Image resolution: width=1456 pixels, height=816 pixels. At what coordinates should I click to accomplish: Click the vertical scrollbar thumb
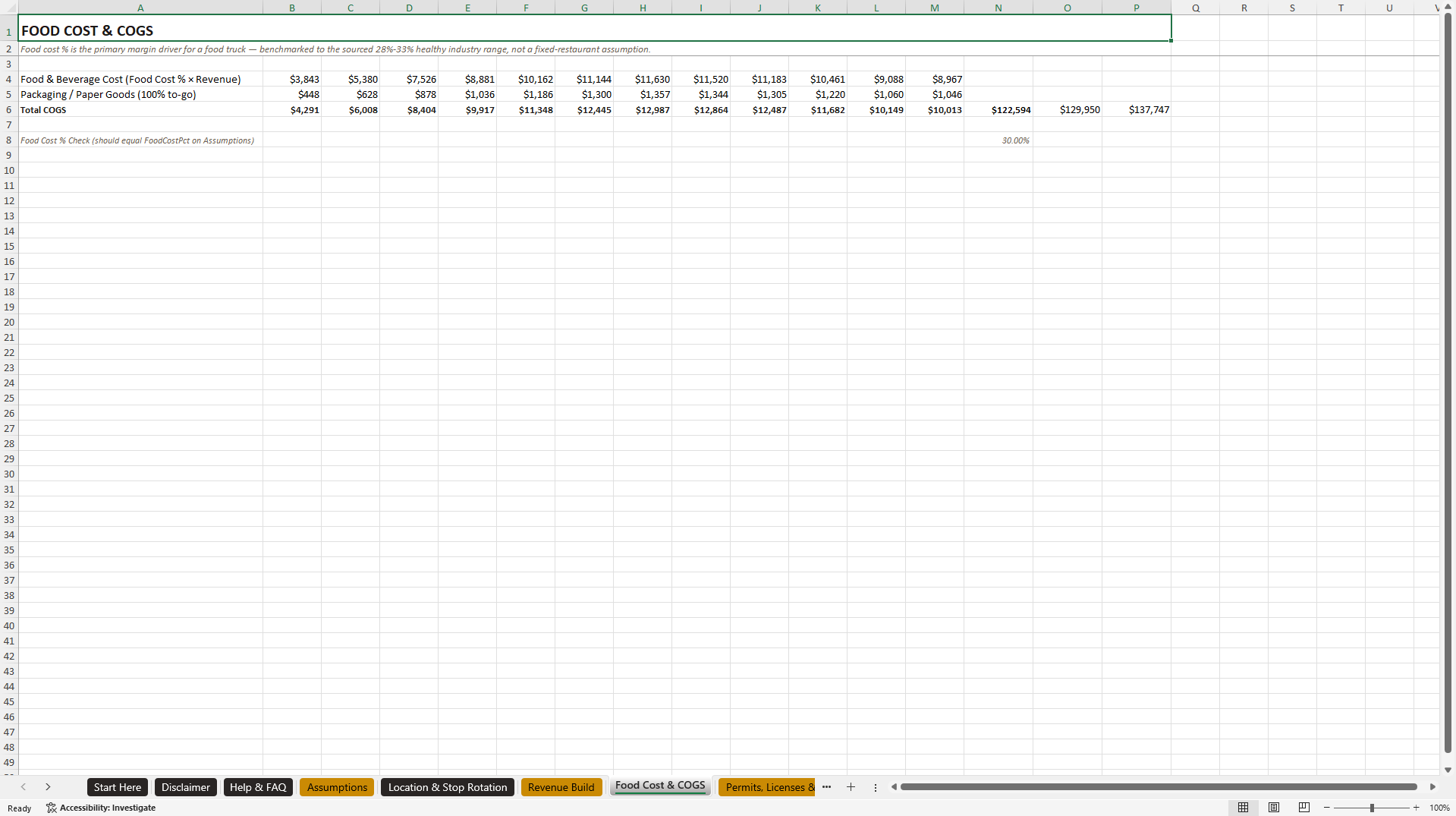click(x=1448, y=383)
